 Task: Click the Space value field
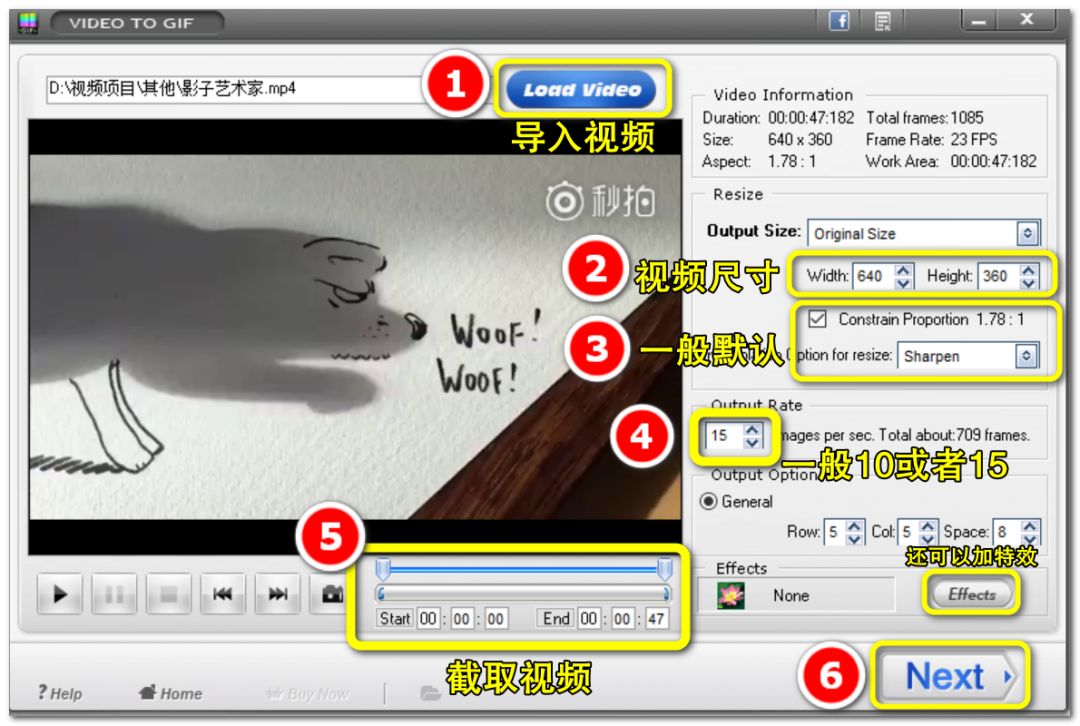coord(1006,532)
